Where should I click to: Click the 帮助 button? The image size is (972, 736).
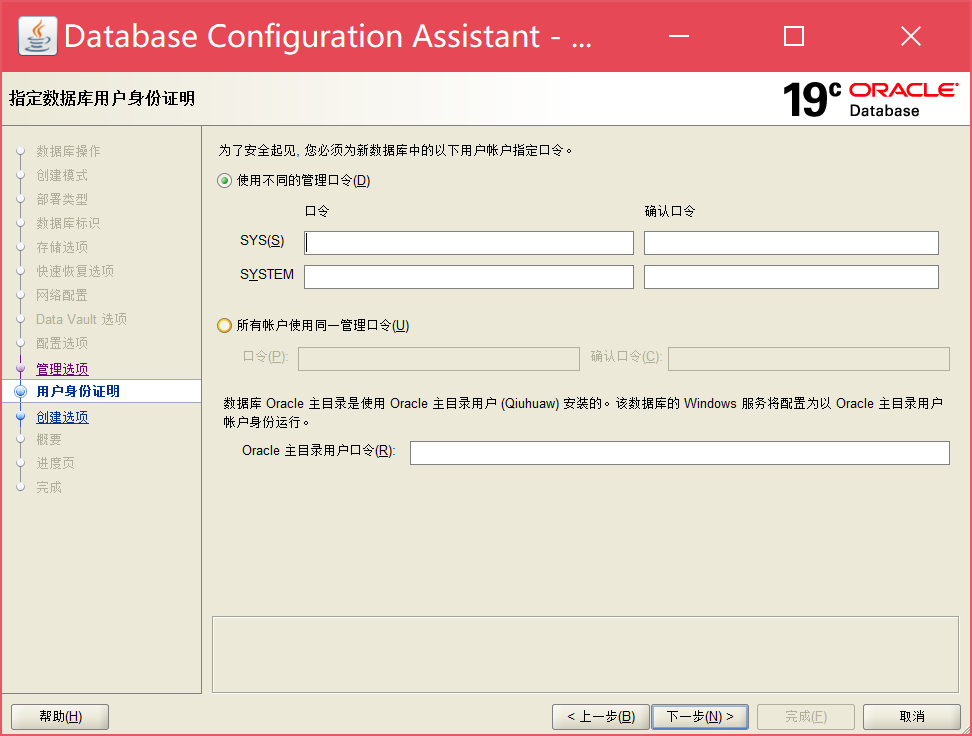(59, 716)
